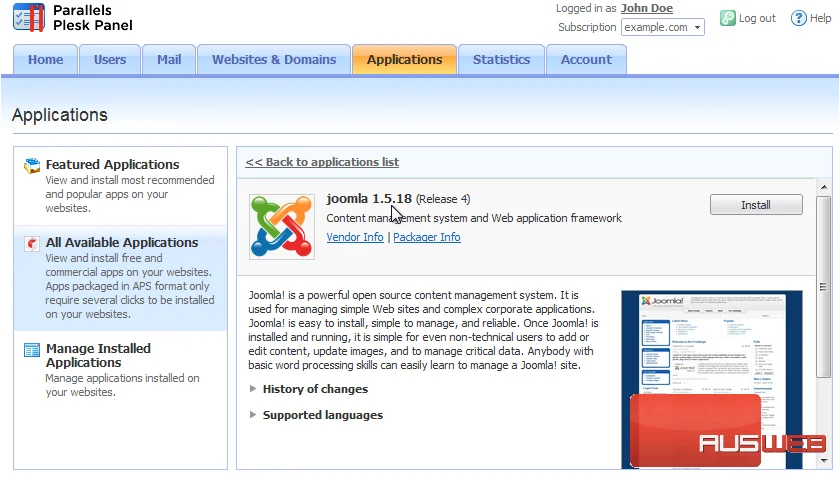The image size is (840, 480).
Task: Follow the Back to applications list link
Action: 322,162
